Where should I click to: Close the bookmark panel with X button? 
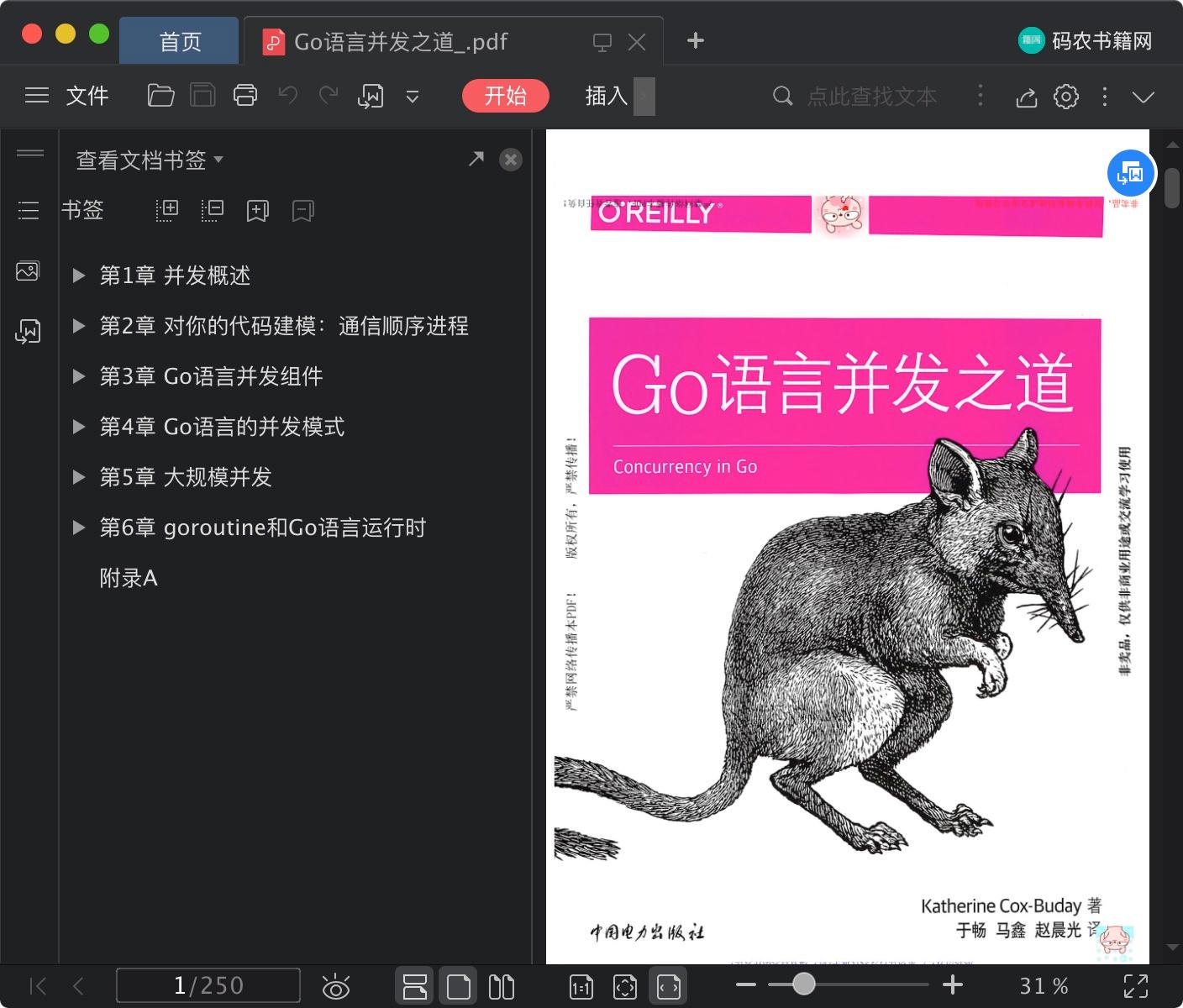point(511,160)
